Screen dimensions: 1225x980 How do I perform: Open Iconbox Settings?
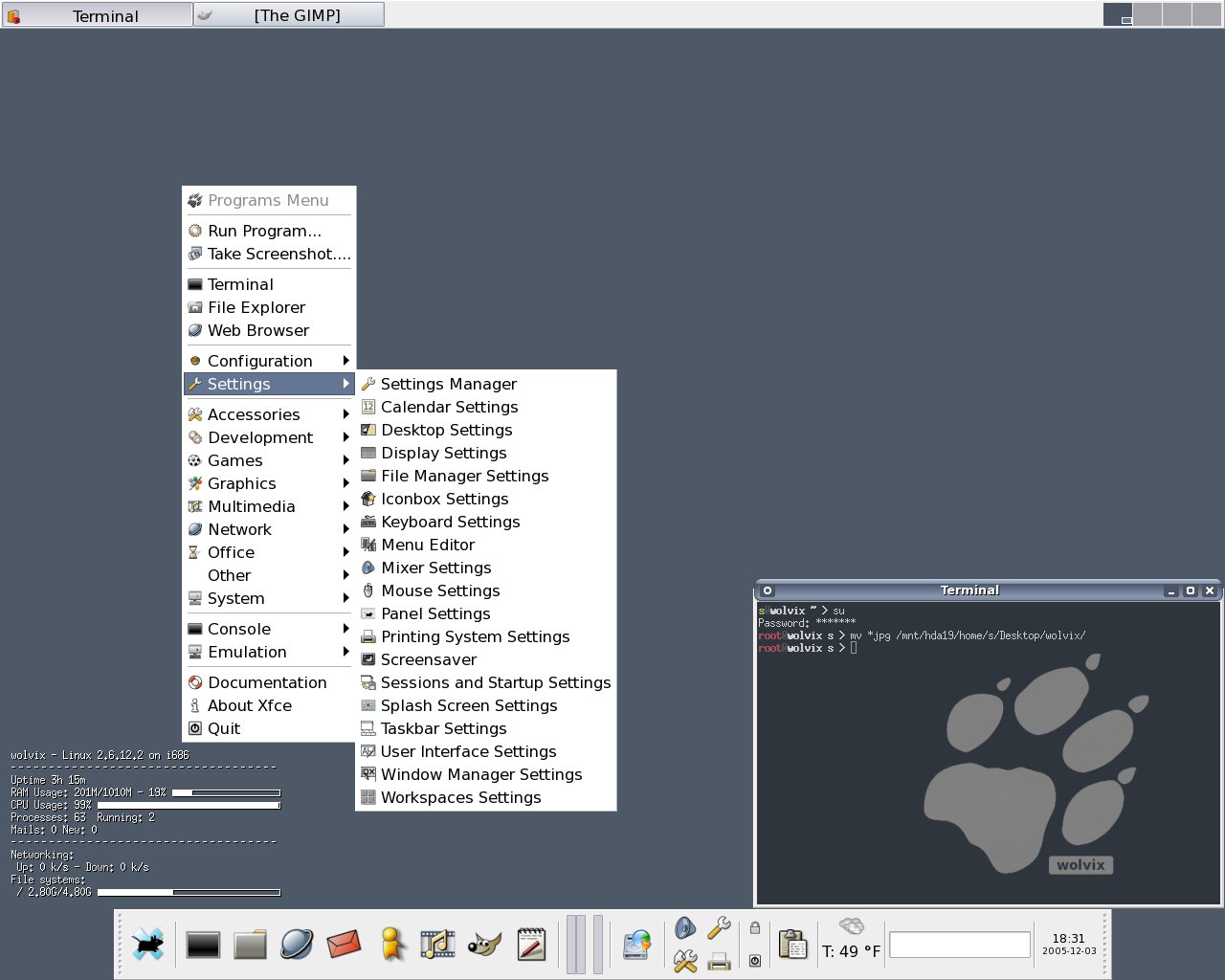[x=486, y=499]
